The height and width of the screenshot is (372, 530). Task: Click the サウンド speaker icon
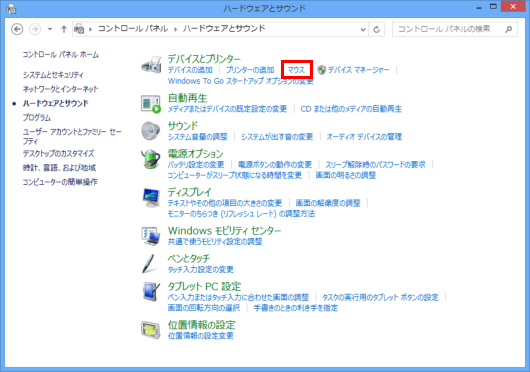pyautogui.click(x=151, y=131)
